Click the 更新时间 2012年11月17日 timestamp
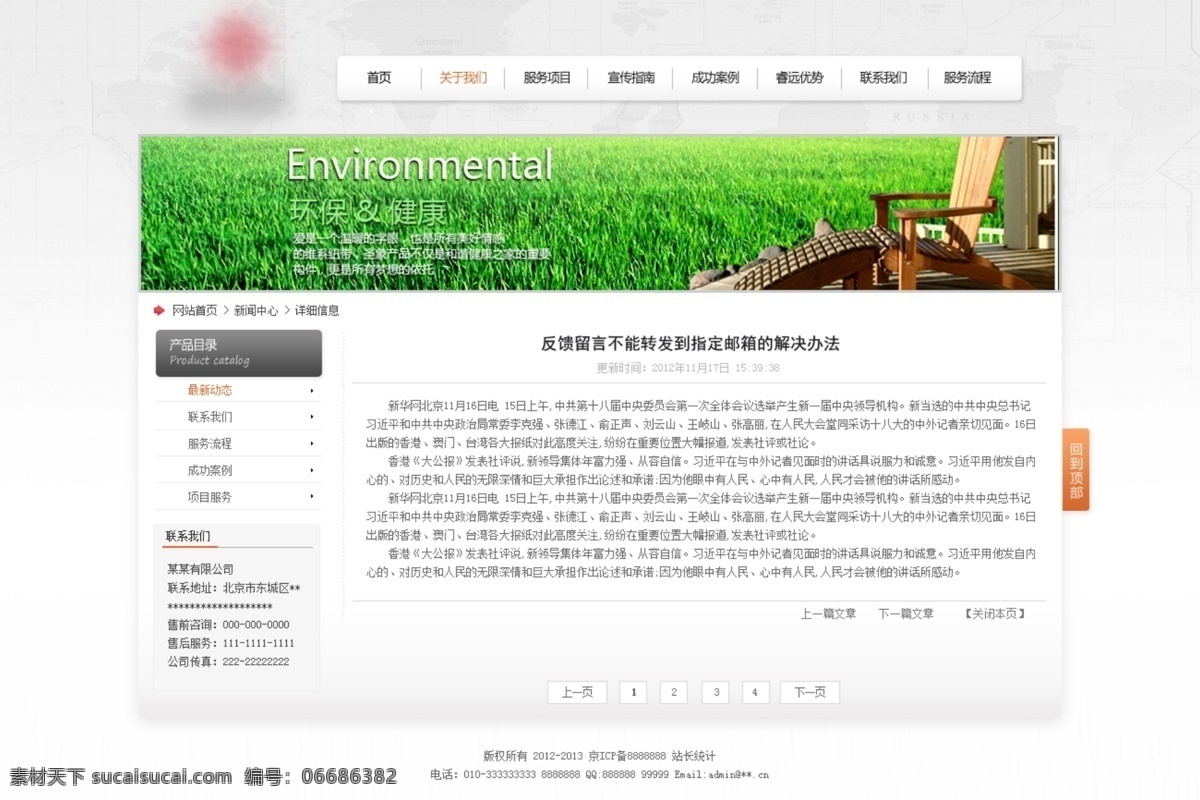Viewport: 1200px width, 800px height. click(688, 368)
